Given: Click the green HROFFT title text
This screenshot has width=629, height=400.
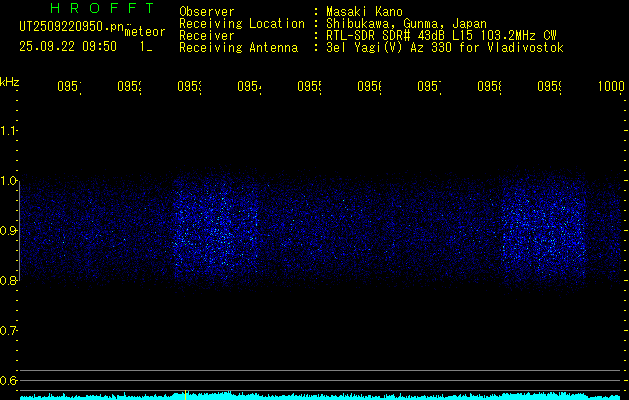Looking at the screenshot, I should 102,8.
